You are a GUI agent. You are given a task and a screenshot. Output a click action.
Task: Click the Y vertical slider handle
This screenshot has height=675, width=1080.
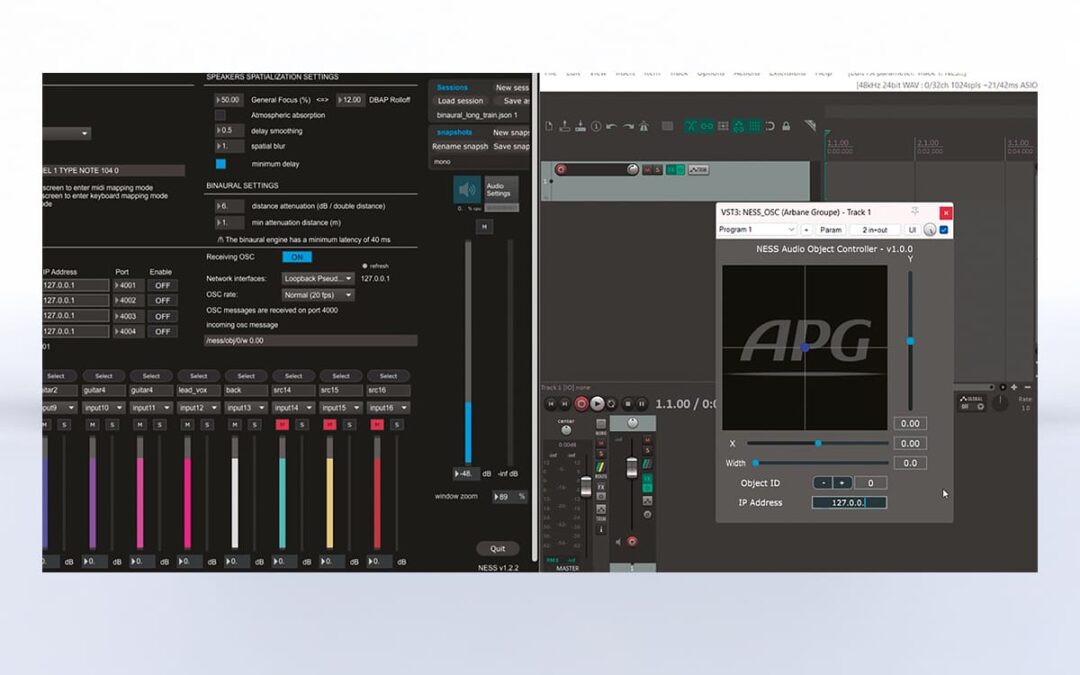click(910, 341)
